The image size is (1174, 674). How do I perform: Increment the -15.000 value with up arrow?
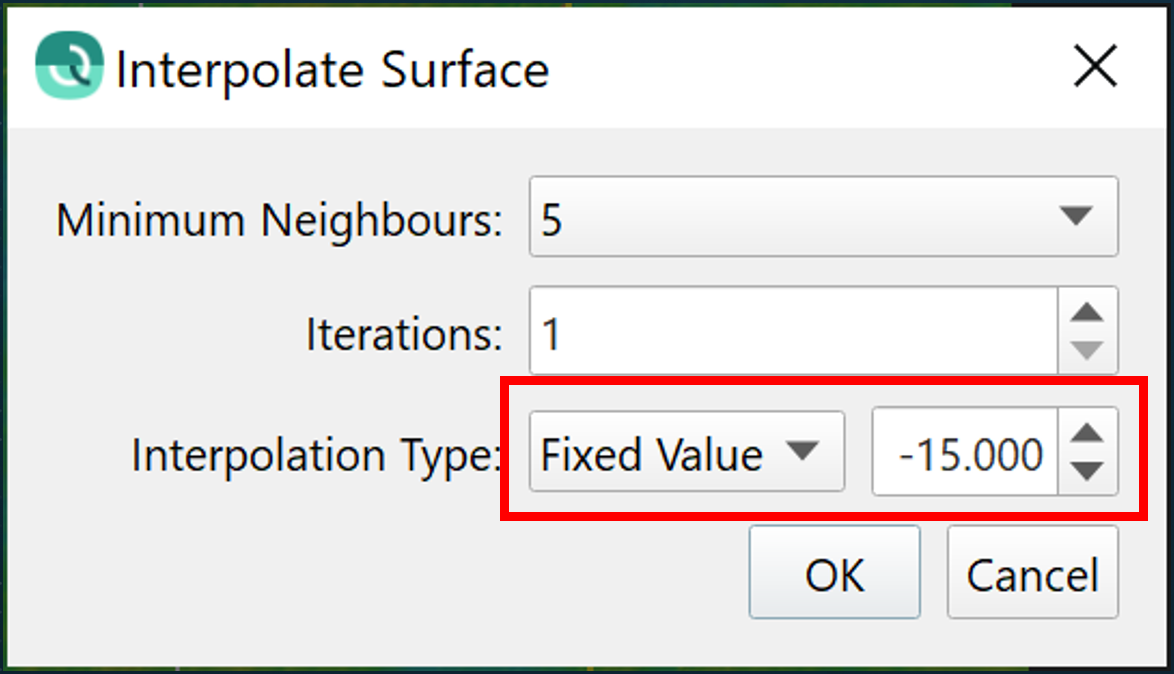click(1087, 434)
